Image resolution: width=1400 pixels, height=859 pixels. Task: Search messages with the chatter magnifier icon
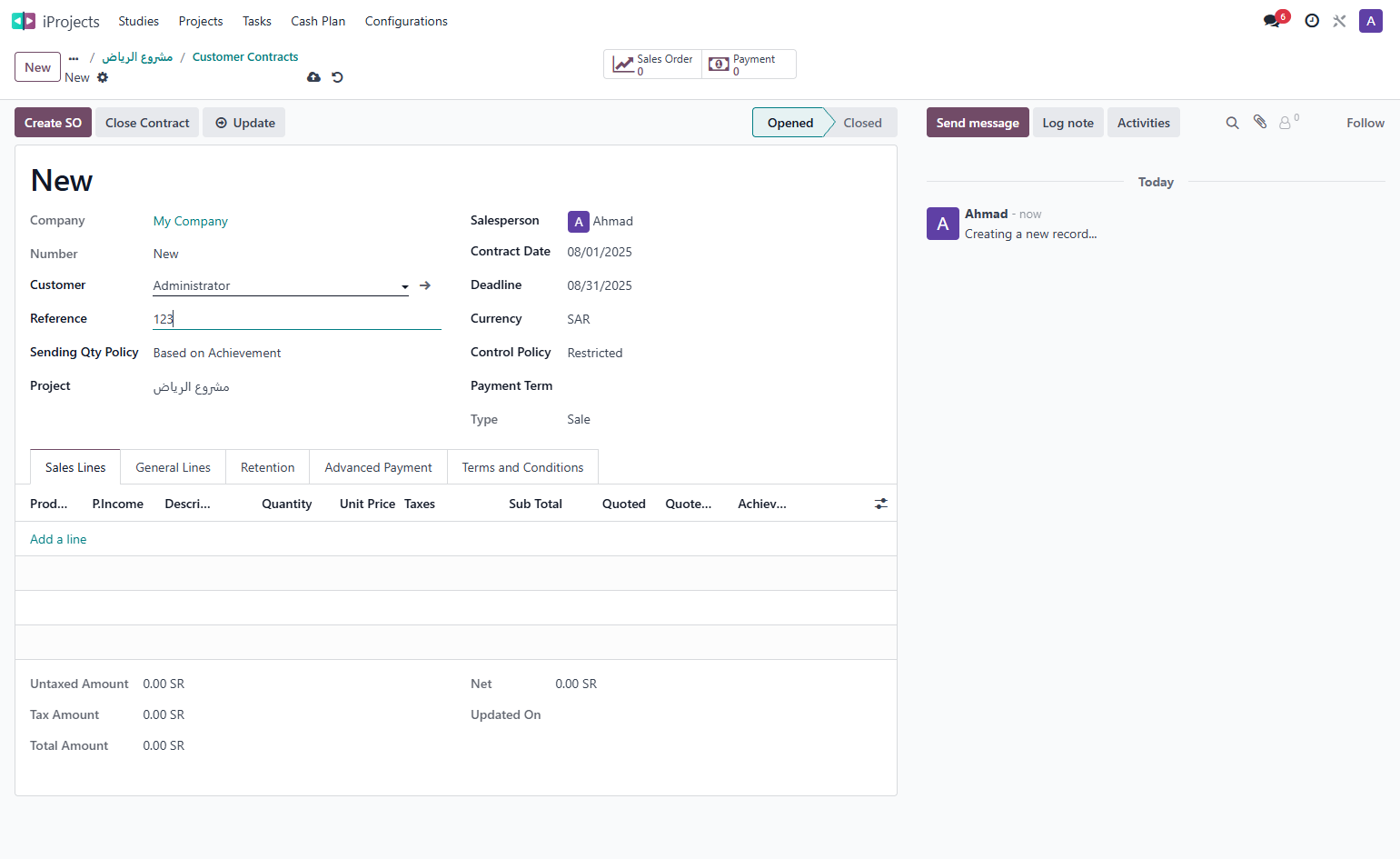1232,123
